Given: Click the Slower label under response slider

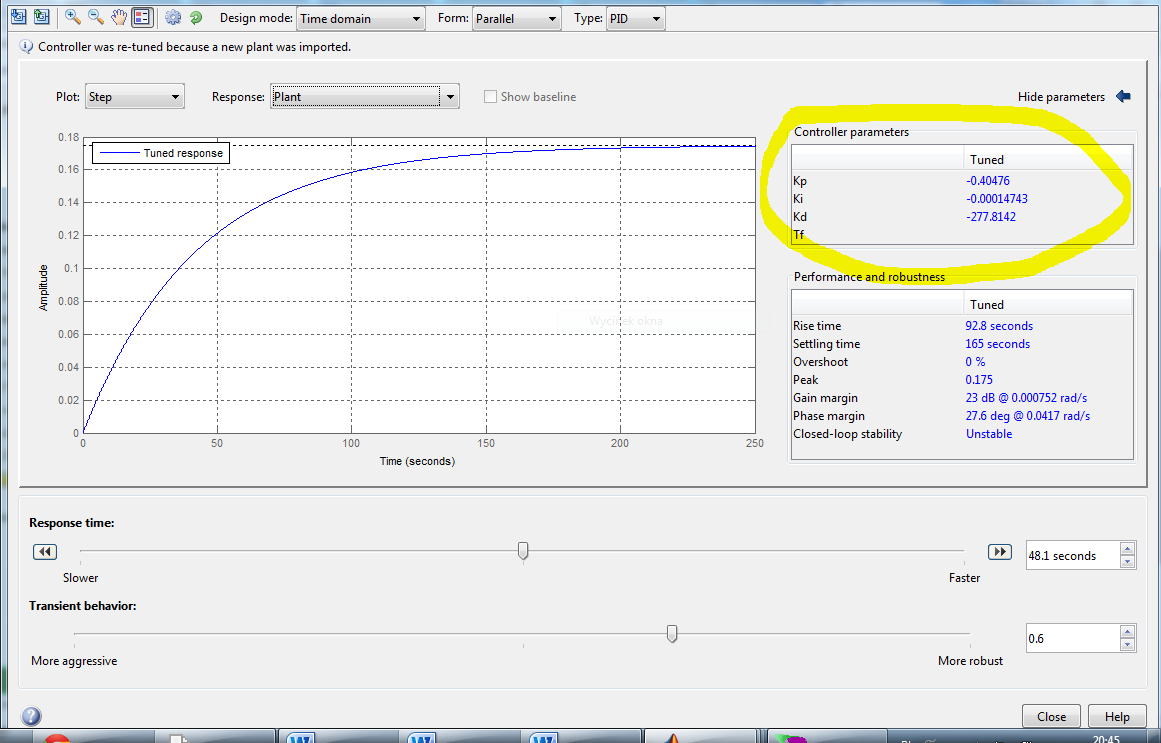Looking at the screenshot, I should (x=80, y=578).
